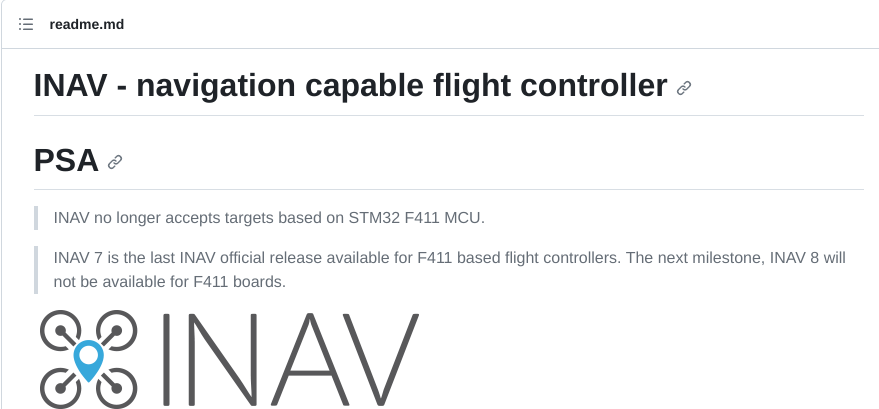Click the bottom-left propeller circle of drone logo
Viewport: 879px width, 409px height.
pyautogui.click(x=60, y=388)
